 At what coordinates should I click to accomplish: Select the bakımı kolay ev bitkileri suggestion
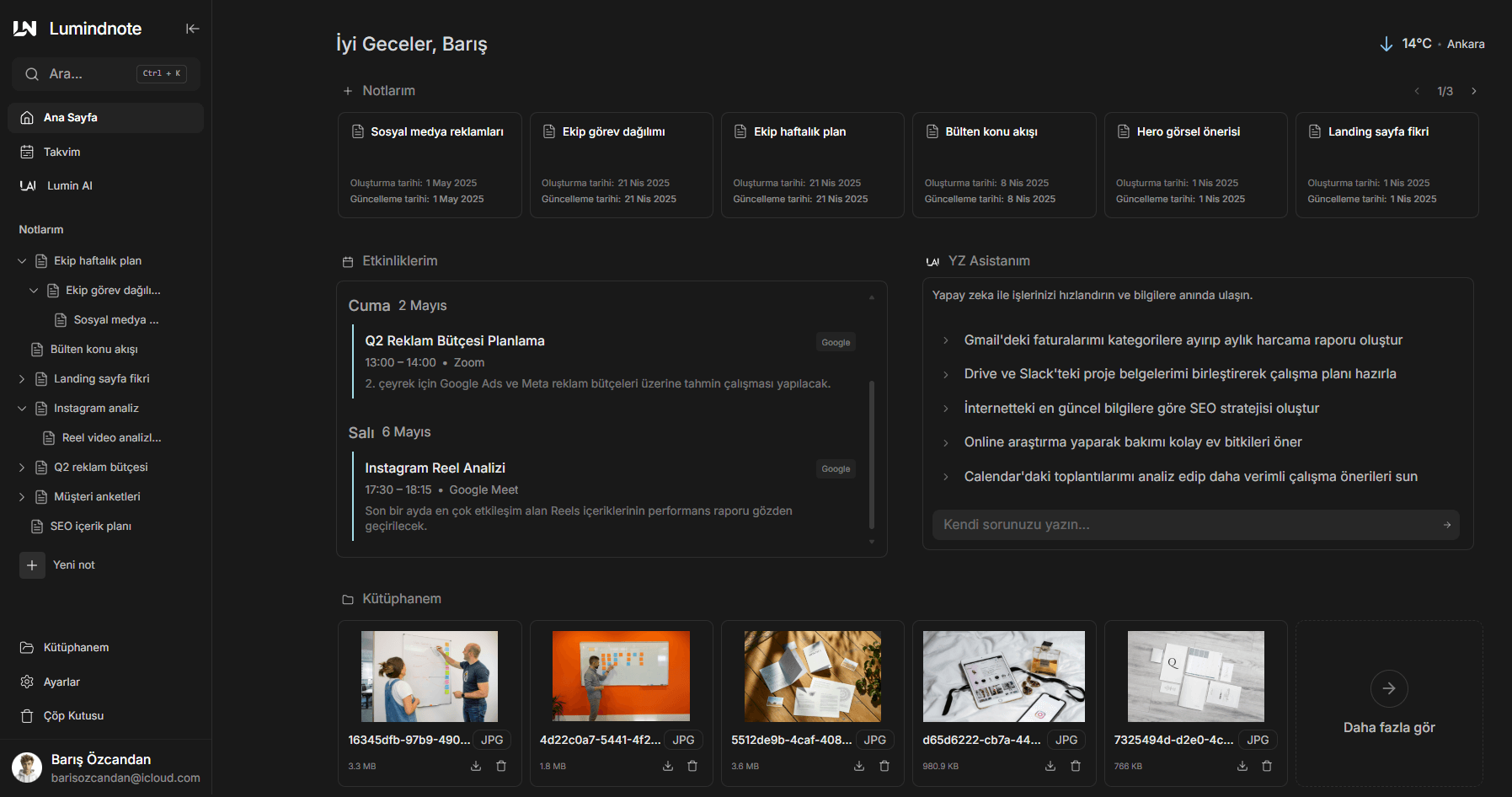[1133, 442]
